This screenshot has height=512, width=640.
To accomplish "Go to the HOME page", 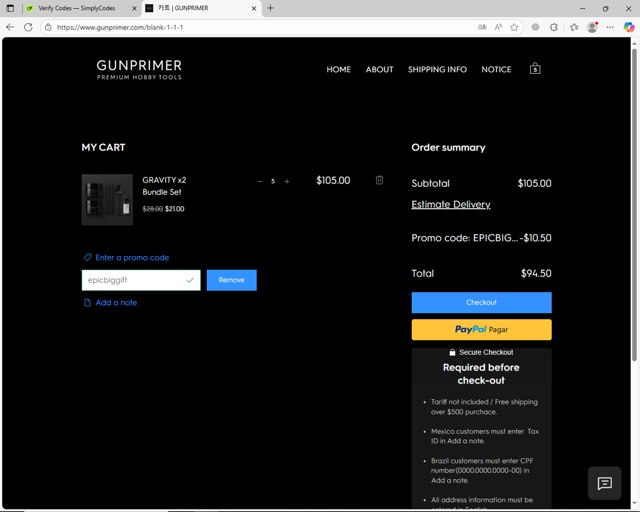I will pyautogui.click(x=338, y=69).
